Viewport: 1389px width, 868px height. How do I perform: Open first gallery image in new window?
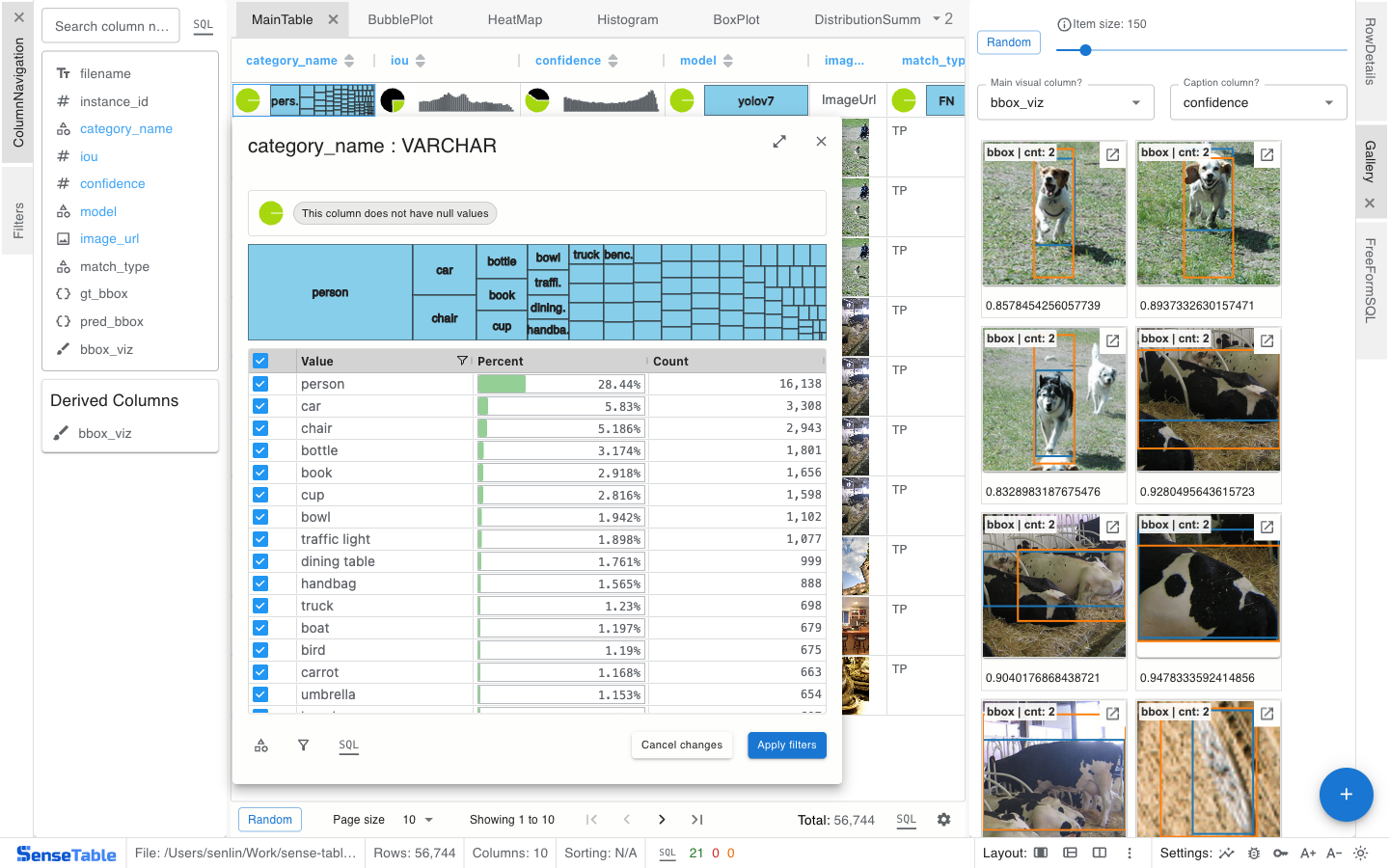(1112, 154)
